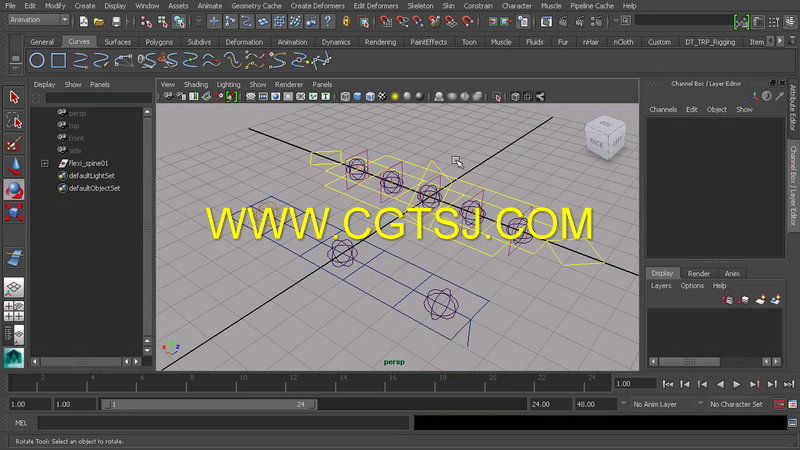Choose four view layout icon

pyautogui.click(x=14, y=311)
